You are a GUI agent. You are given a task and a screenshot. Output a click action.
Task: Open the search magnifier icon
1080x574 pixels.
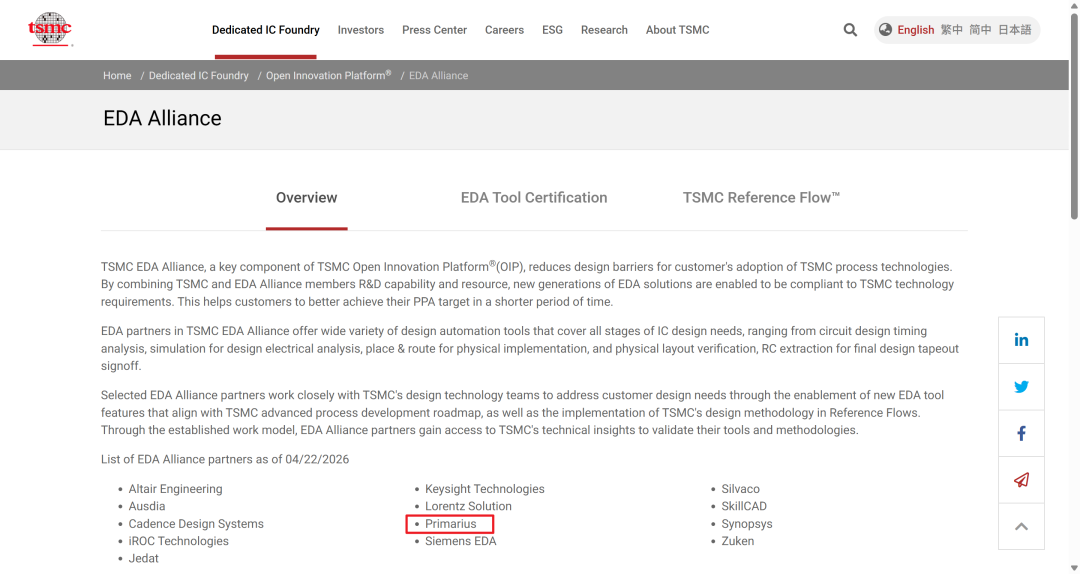click(x=850, y=30)
